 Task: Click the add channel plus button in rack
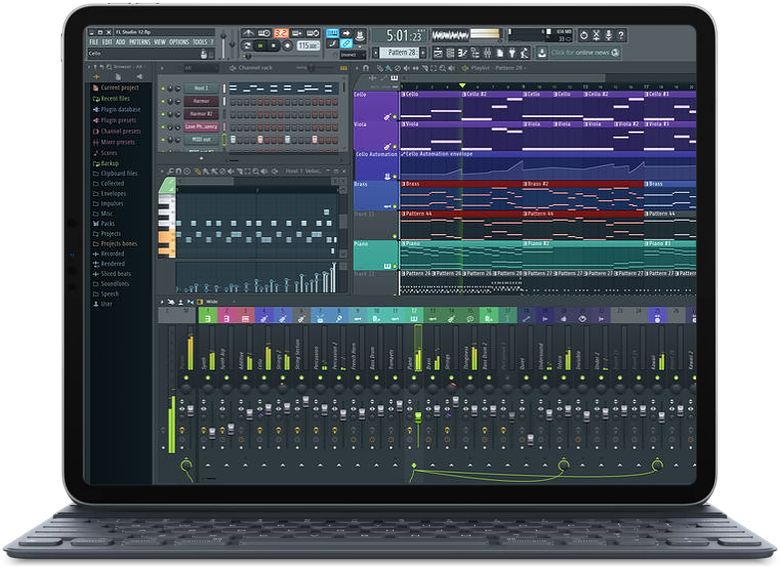pyautogui.click(x=201, y=158)
